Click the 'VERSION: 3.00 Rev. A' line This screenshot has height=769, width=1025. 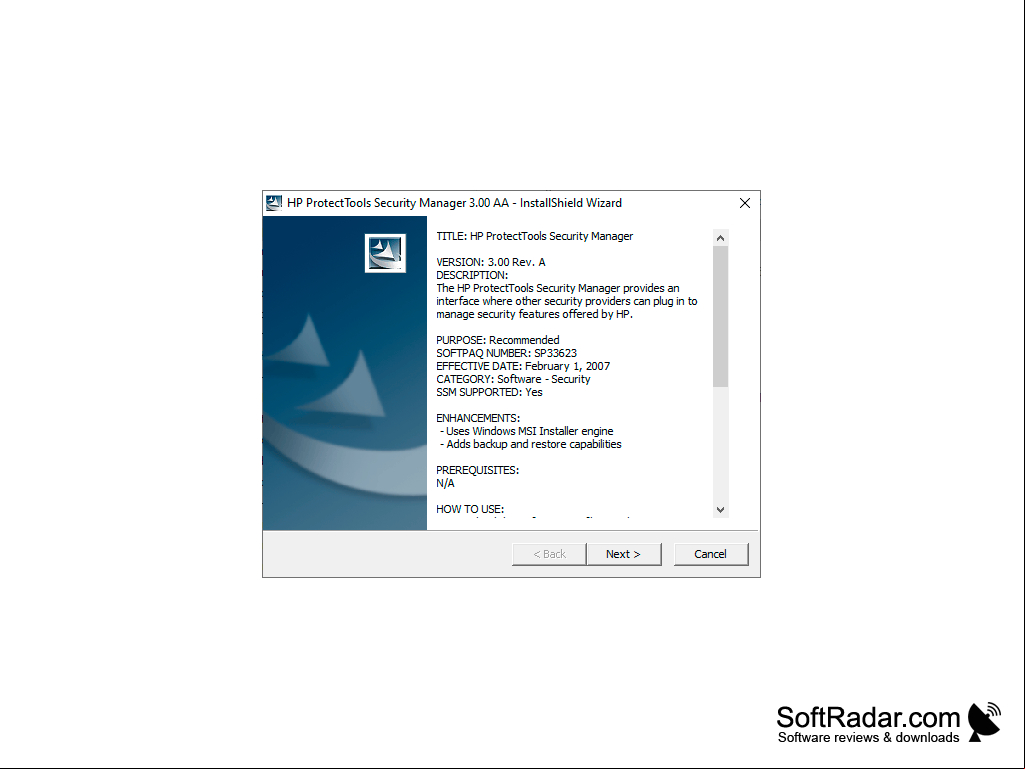491,262
